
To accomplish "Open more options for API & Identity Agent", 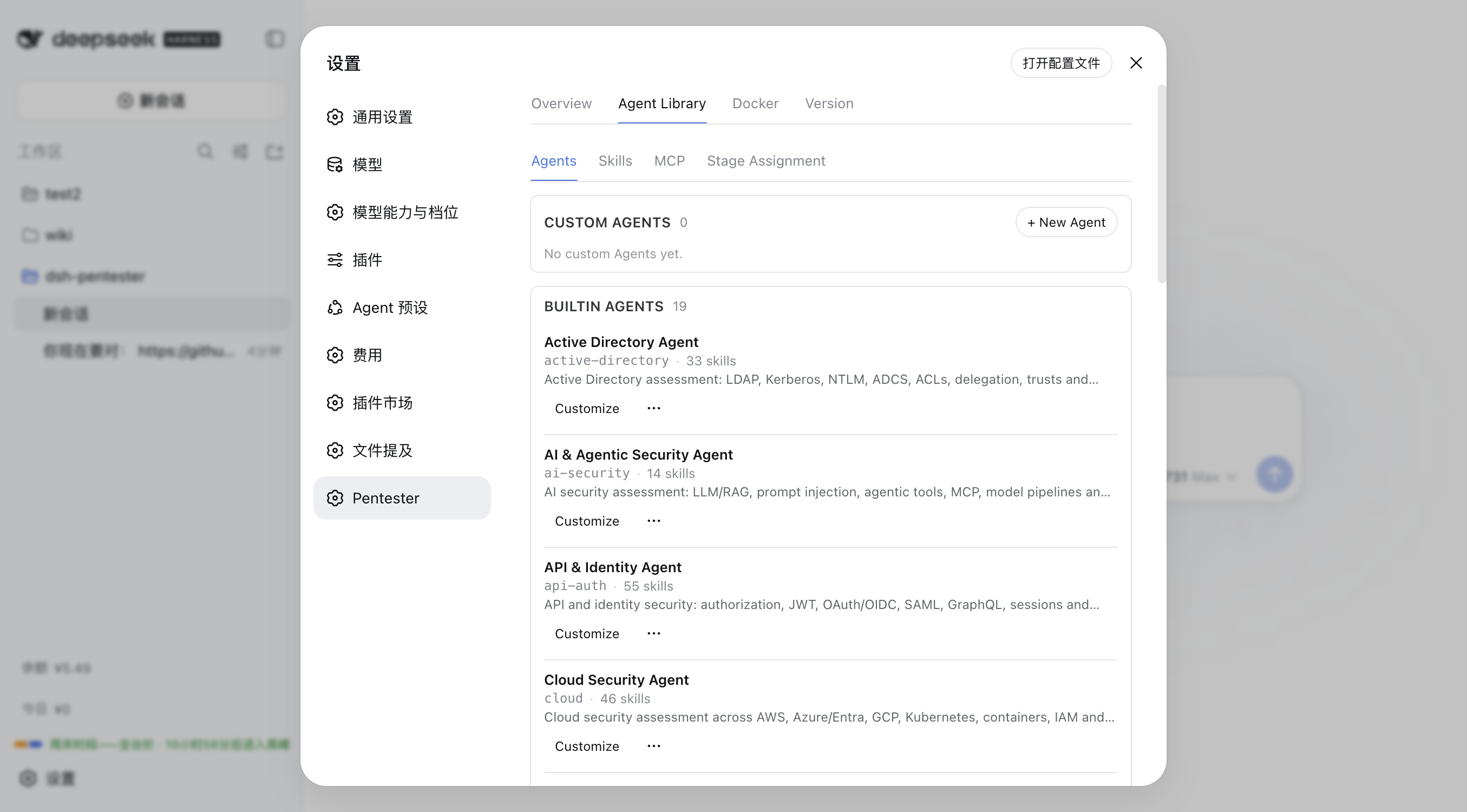I will pos(654,633).
